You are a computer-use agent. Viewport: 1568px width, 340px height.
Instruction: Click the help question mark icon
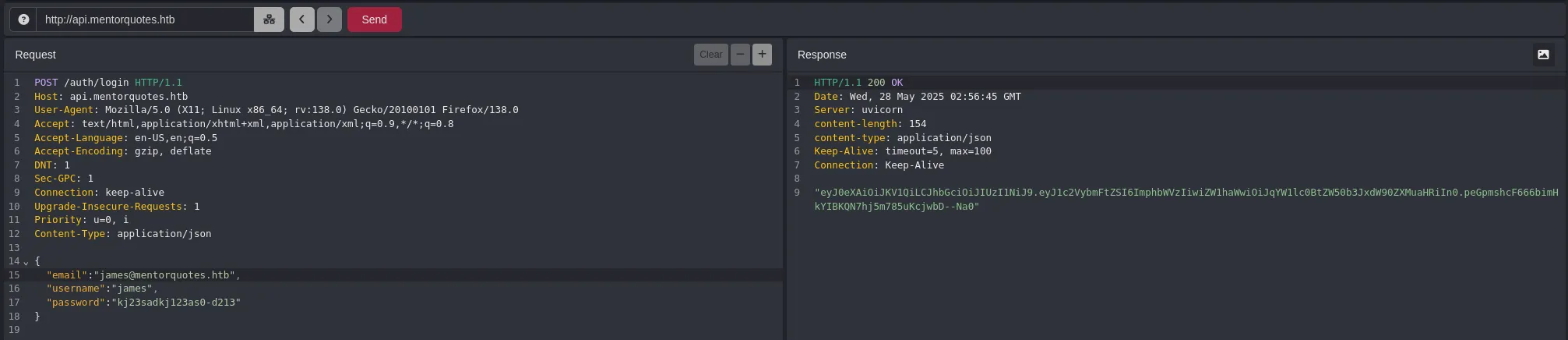[23, 19]
